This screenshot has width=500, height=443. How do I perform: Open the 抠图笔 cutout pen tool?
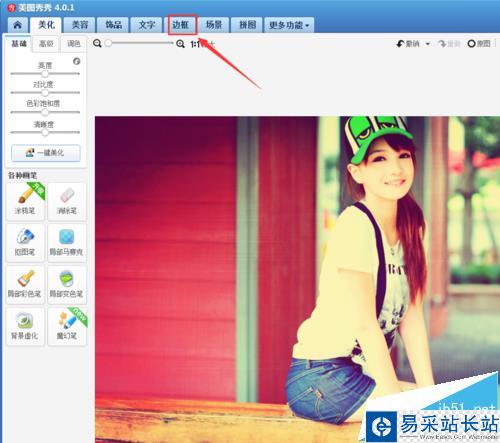pyautogui.click(x=25, y=243)
